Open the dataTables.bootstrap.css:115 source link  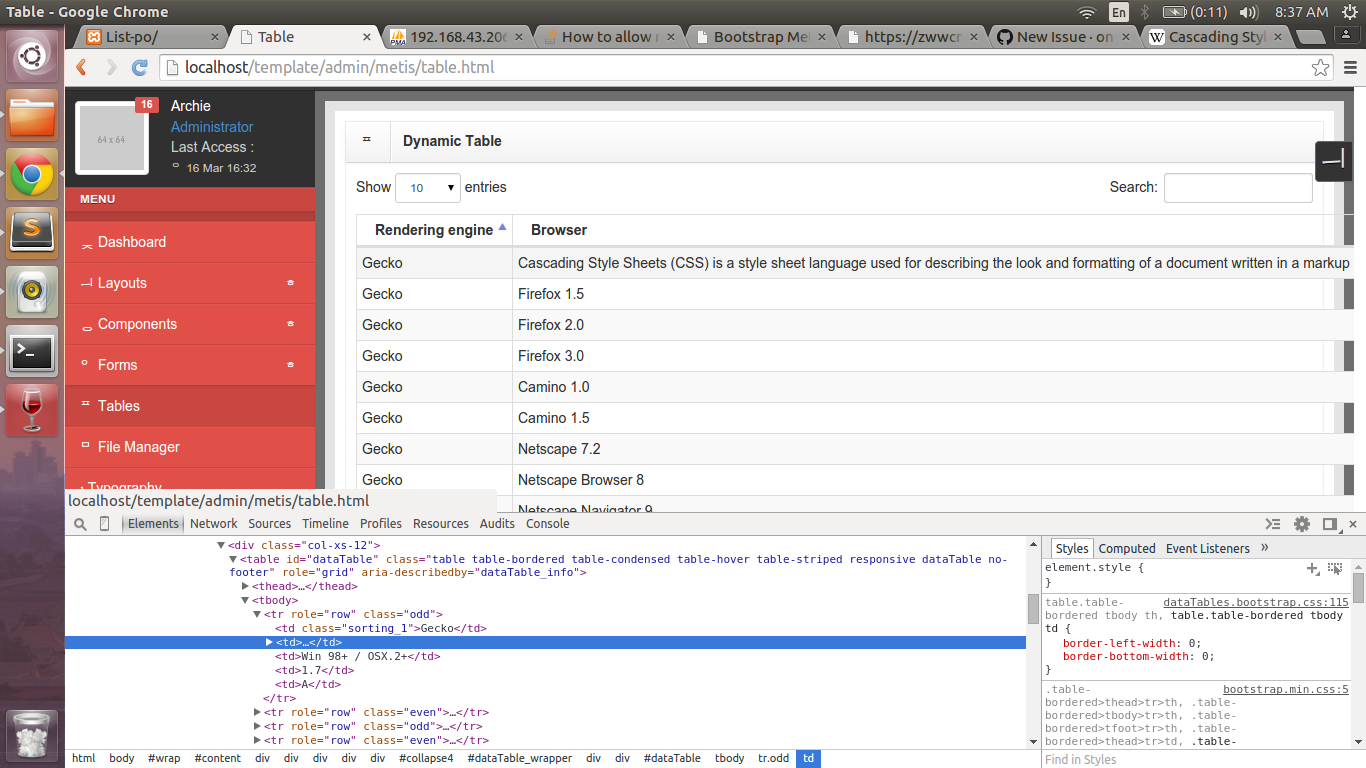tap(1256, 602)
